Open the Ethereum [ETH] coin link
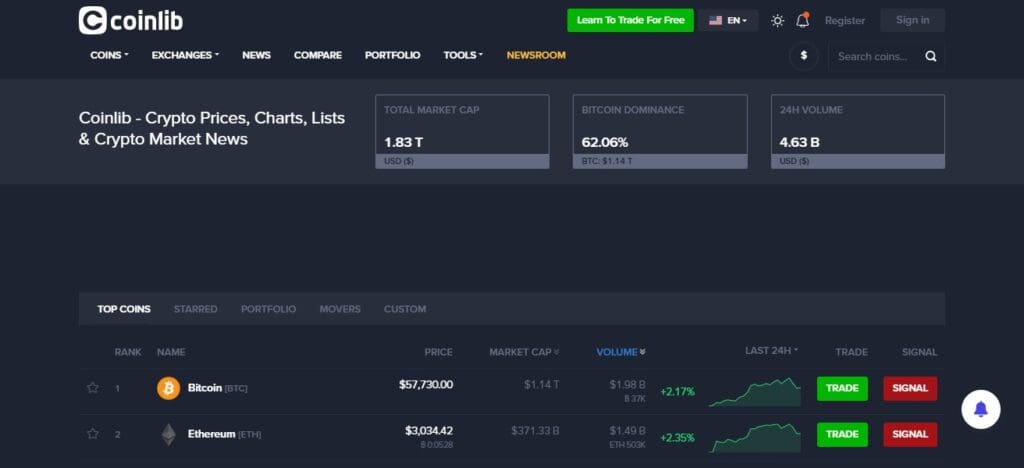 tap(224, 433)
